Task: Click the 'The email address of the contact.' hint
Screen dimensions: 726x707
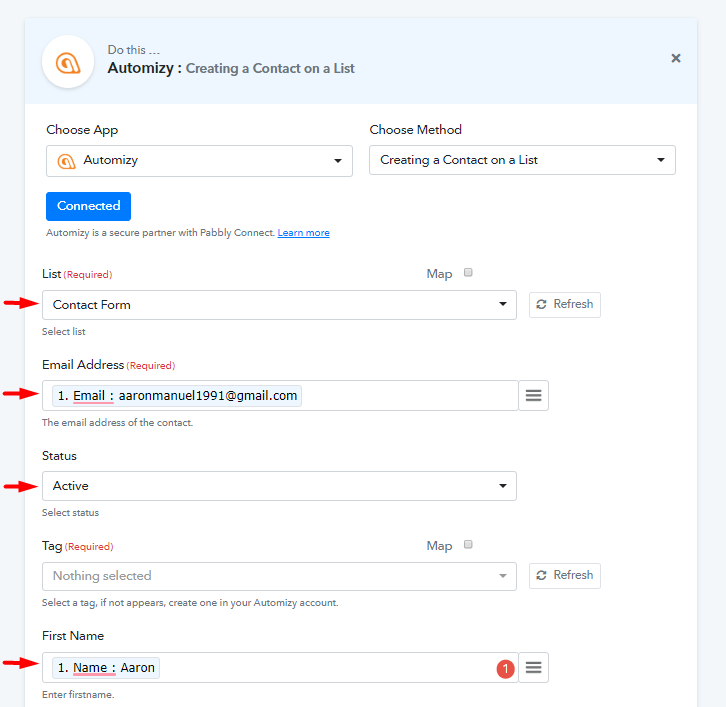Action: [x=117, y=423]
